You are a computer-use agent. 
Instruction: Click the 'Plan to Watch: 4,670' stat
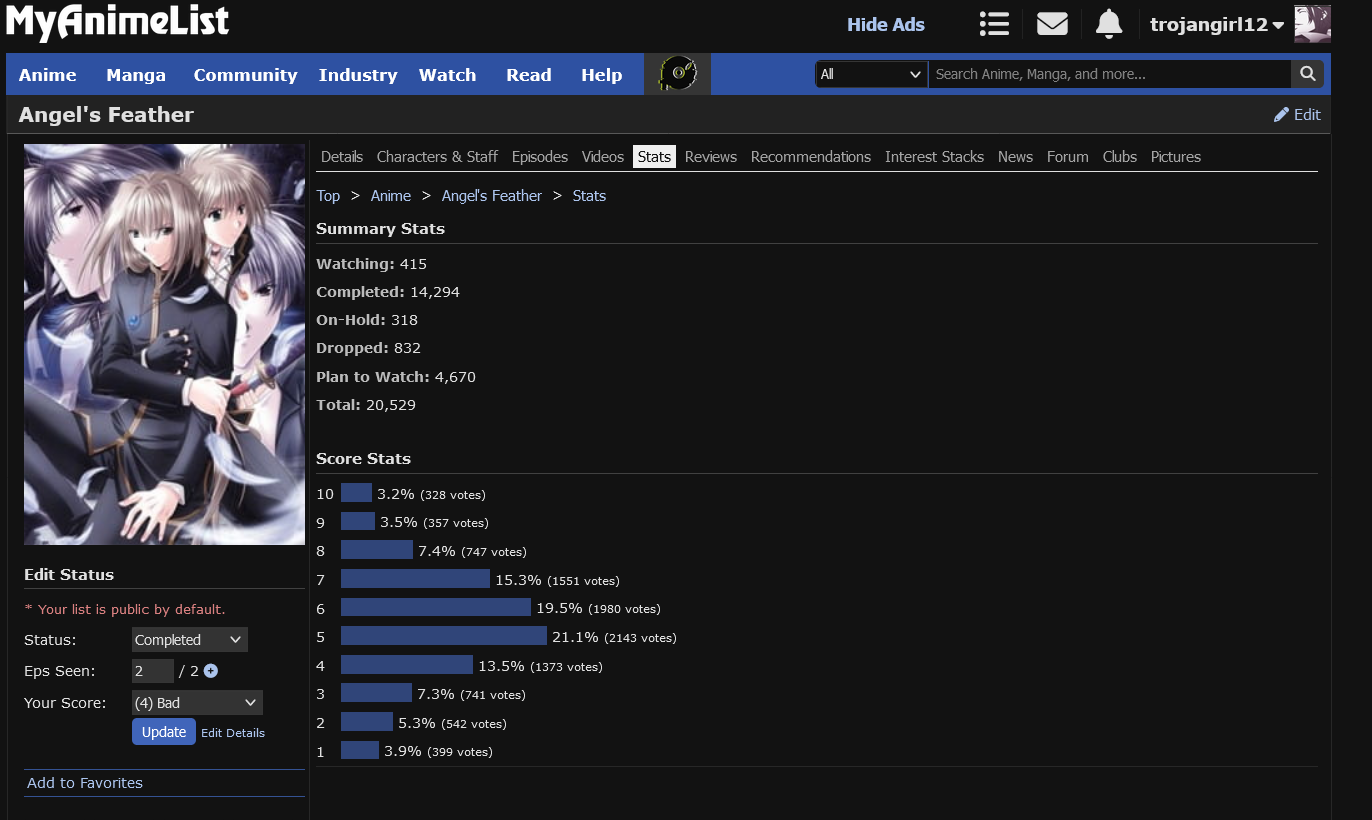(x=396, y=377)
